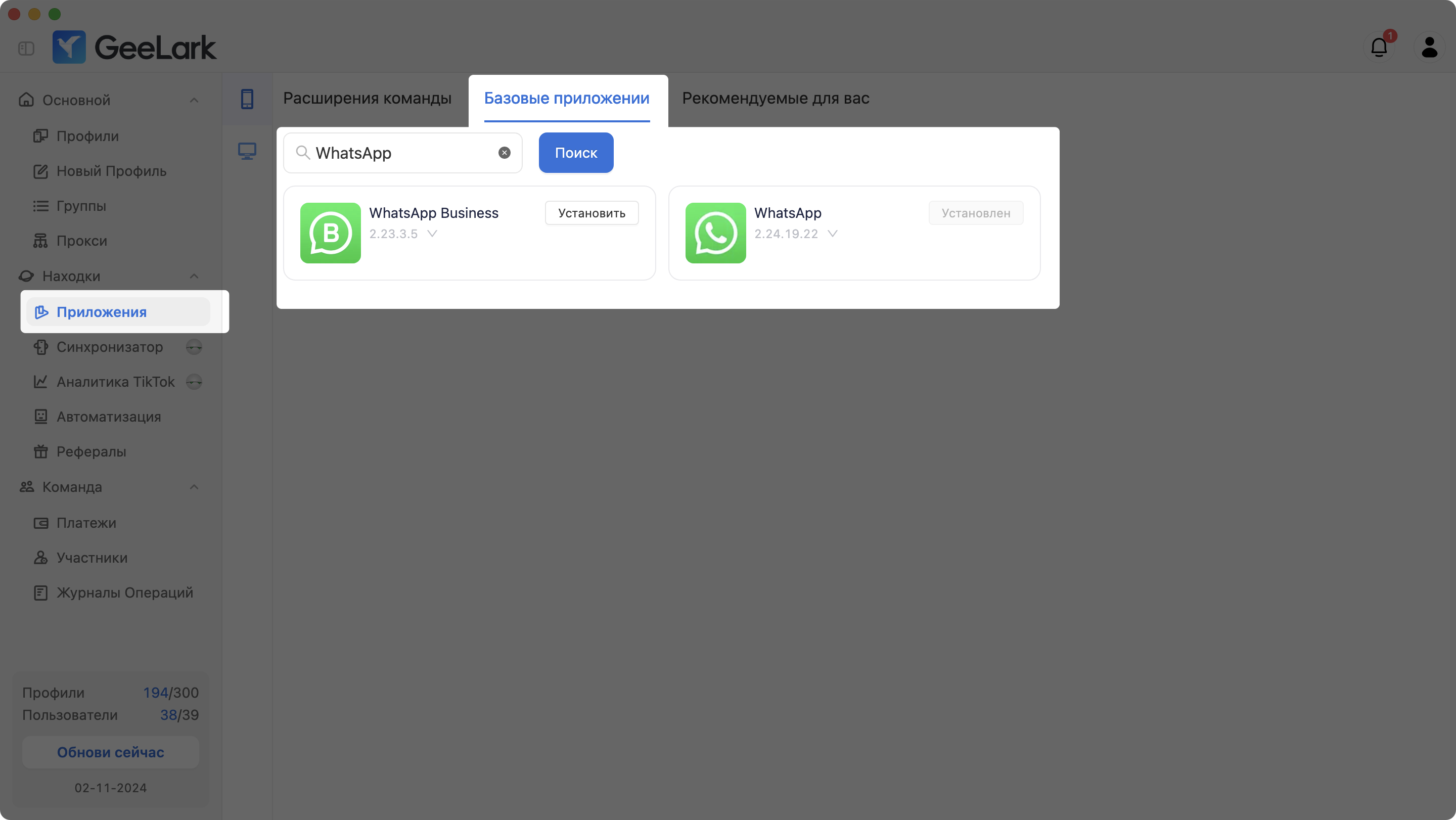
Task: Click the WhatsApp Business title
Action: point(434,213)
